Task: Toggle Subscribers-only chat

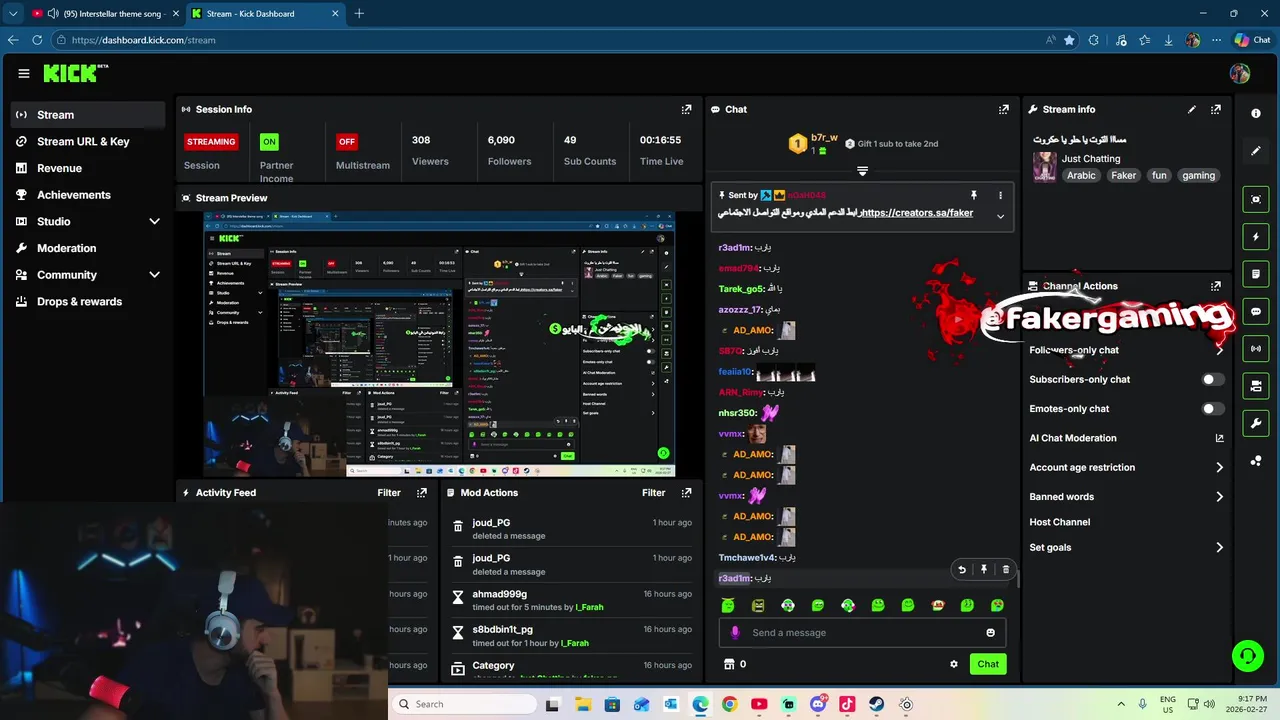Action: coord(1212,380)
